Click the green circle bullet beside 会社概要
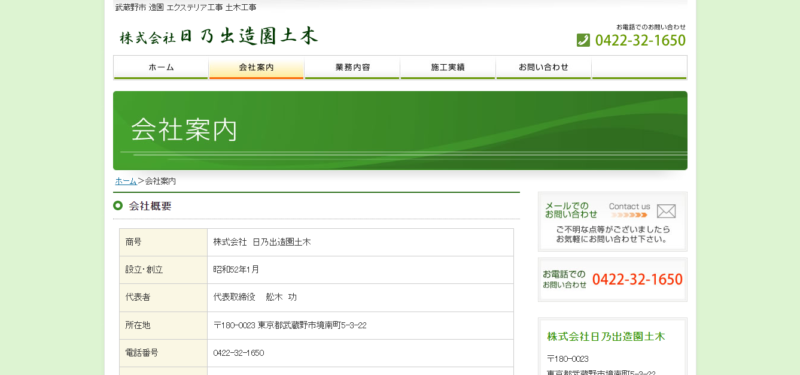The image size is (800, 375). click(118, 206)
